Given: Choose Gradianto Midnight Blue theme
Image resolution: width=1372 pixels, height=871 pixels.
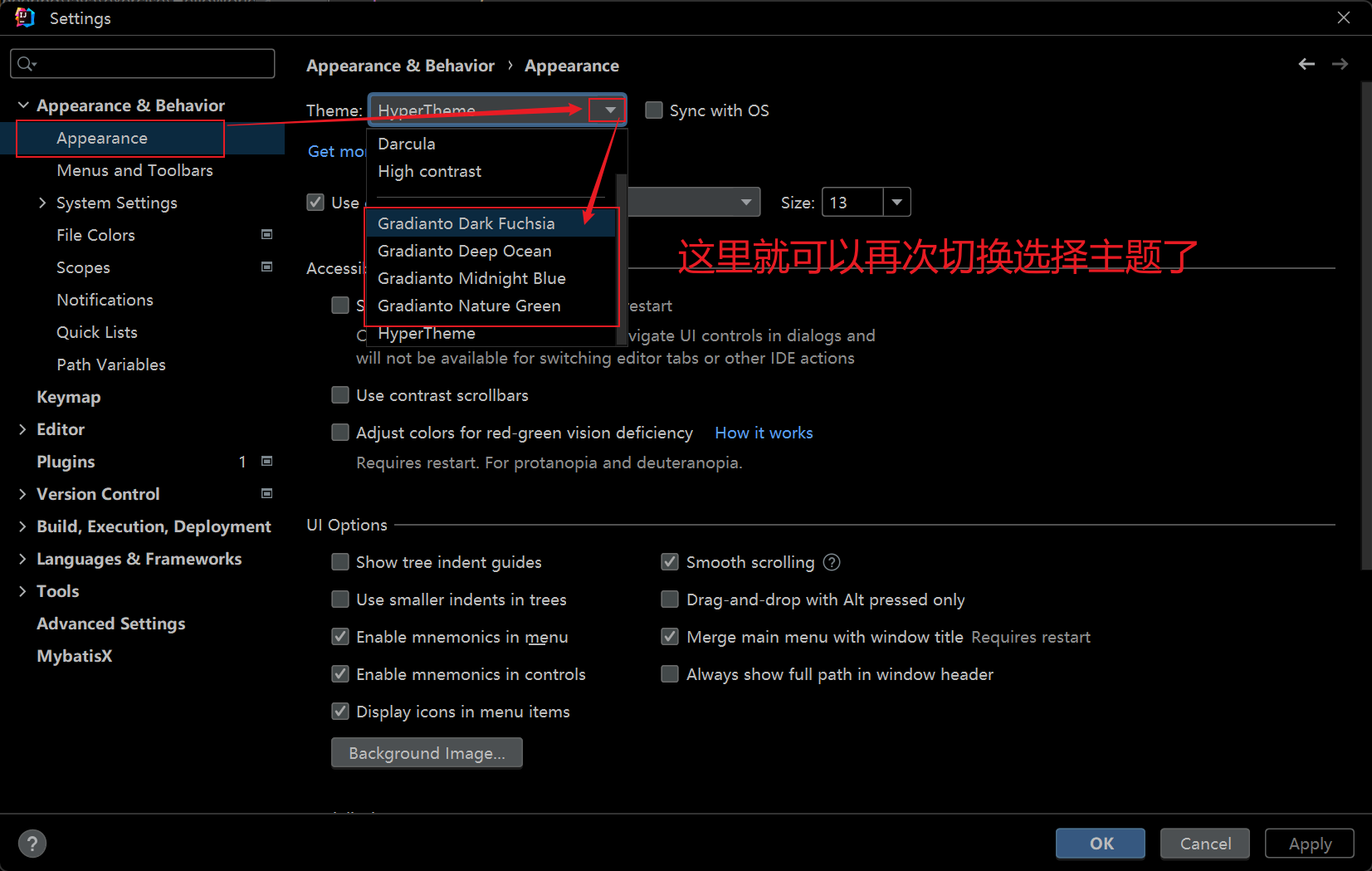Looking at the screenshot, I should click(x=491, y=278).
